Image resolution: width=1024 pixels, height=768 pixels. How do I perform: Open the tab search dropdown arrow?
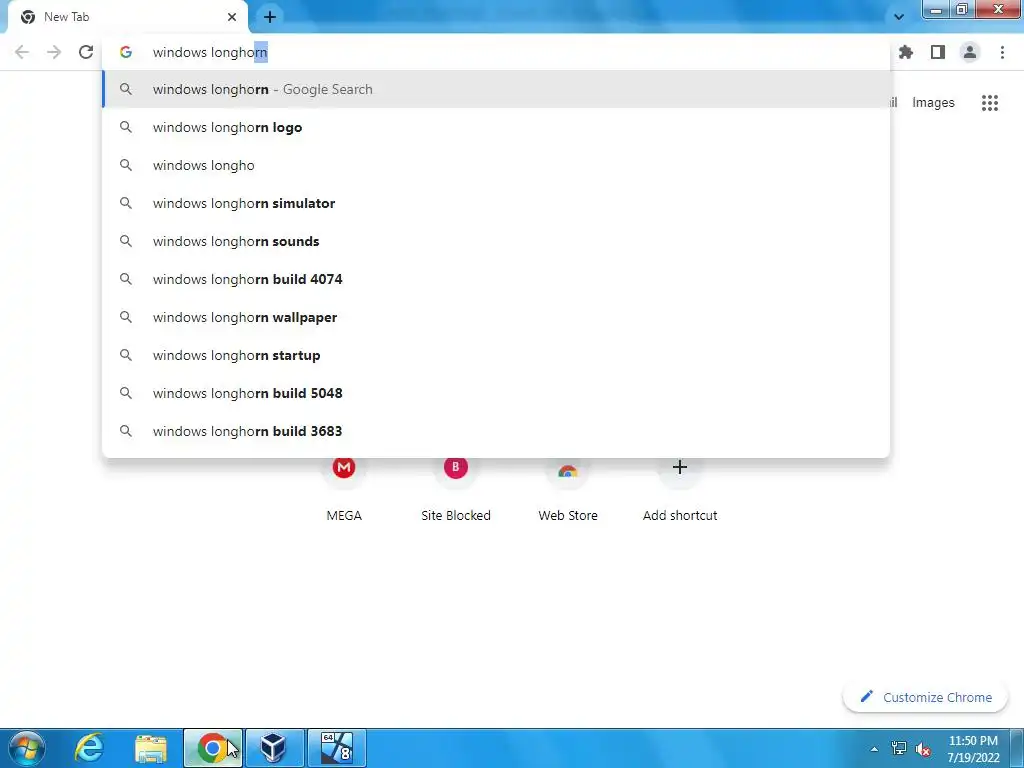pos(899,17)
